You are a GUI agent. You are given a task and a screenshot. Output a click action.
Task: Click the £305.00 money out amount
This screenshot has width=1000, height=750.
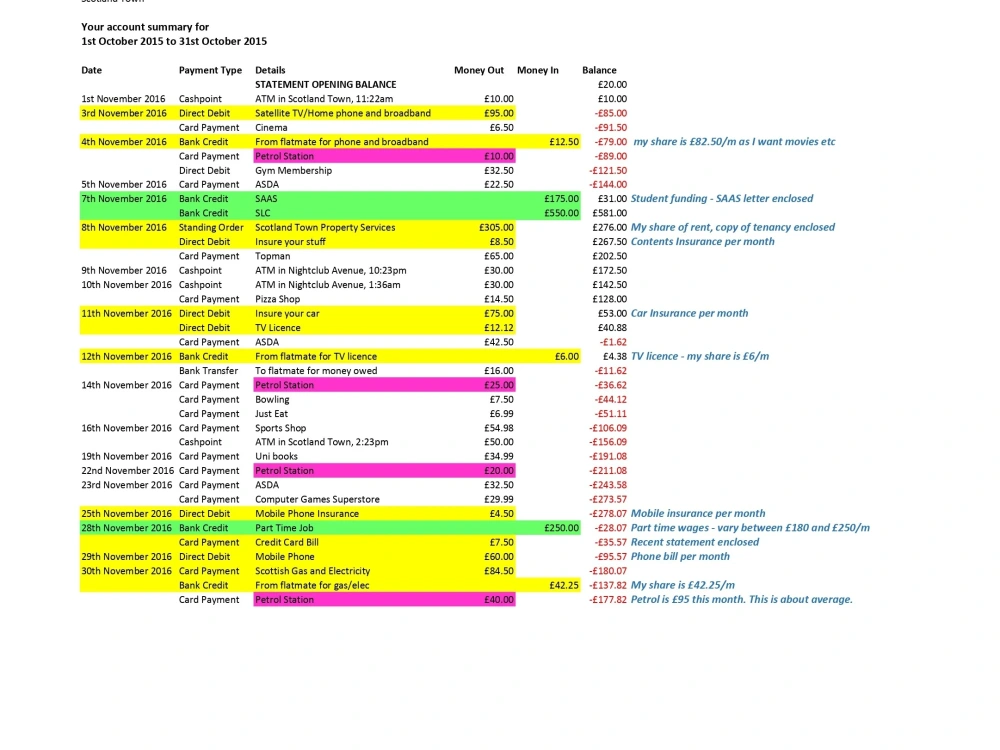point(496,227)
